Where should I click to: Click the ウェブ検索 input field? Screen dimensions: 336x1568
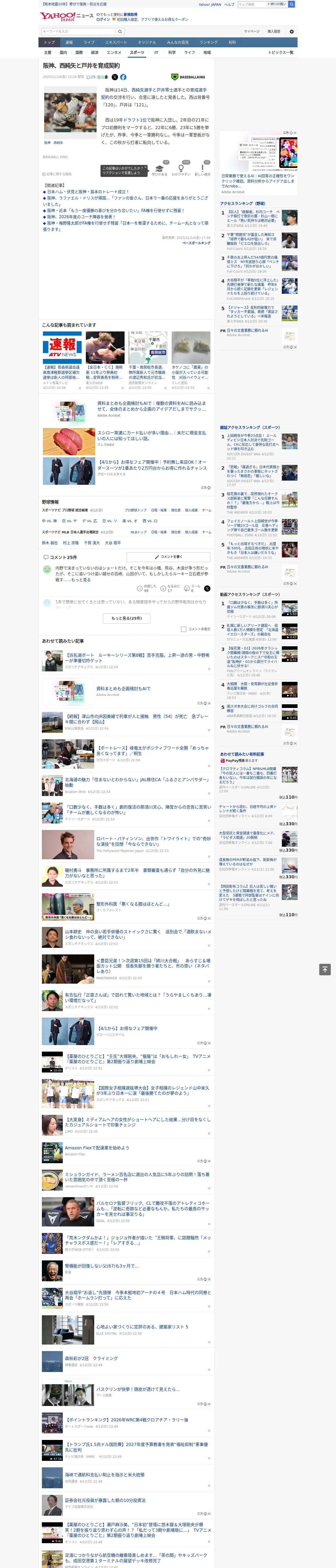click(251, 4)
